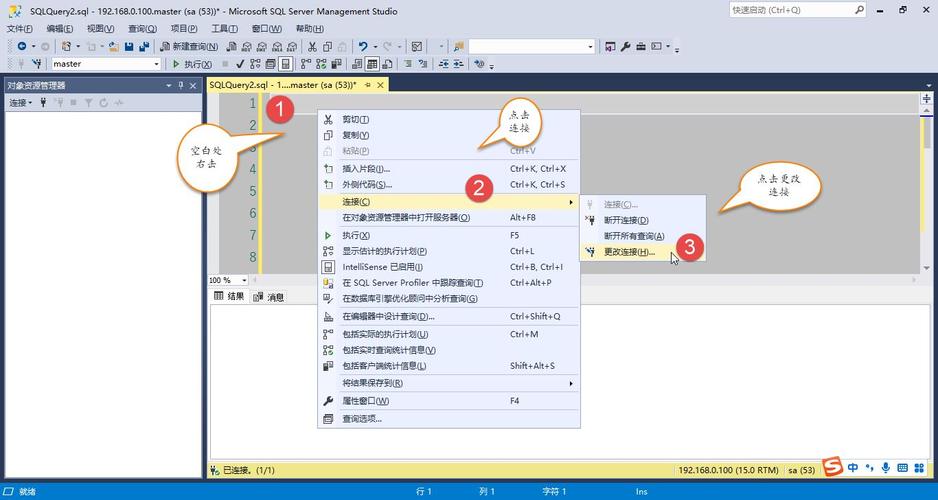Select 在编辑器中设计查询(D)... menu entry

tap(449, 316)
